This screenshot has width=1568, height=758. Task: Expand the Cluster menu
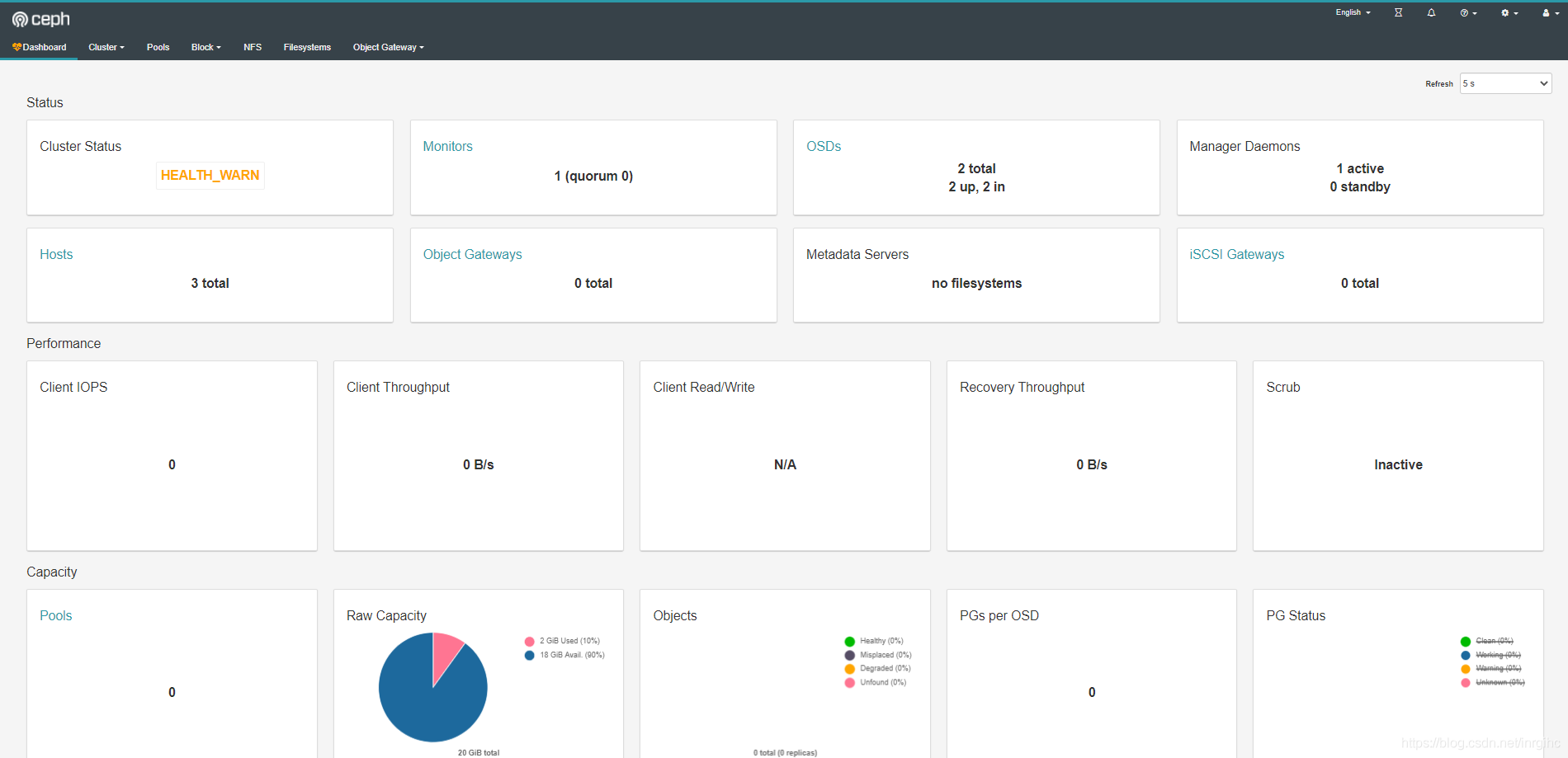coord(106,47)
